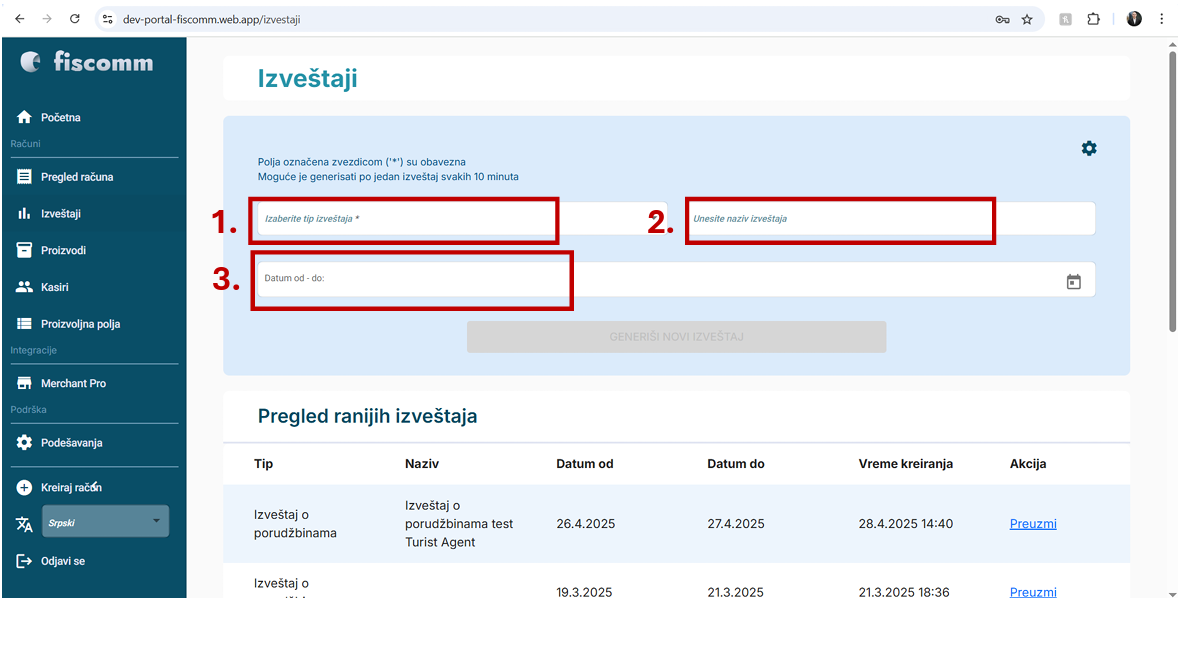The height and width of the screenshot is (651, 1190).
Task: Open the Srpski language dropdown
Action: (105, 522)
